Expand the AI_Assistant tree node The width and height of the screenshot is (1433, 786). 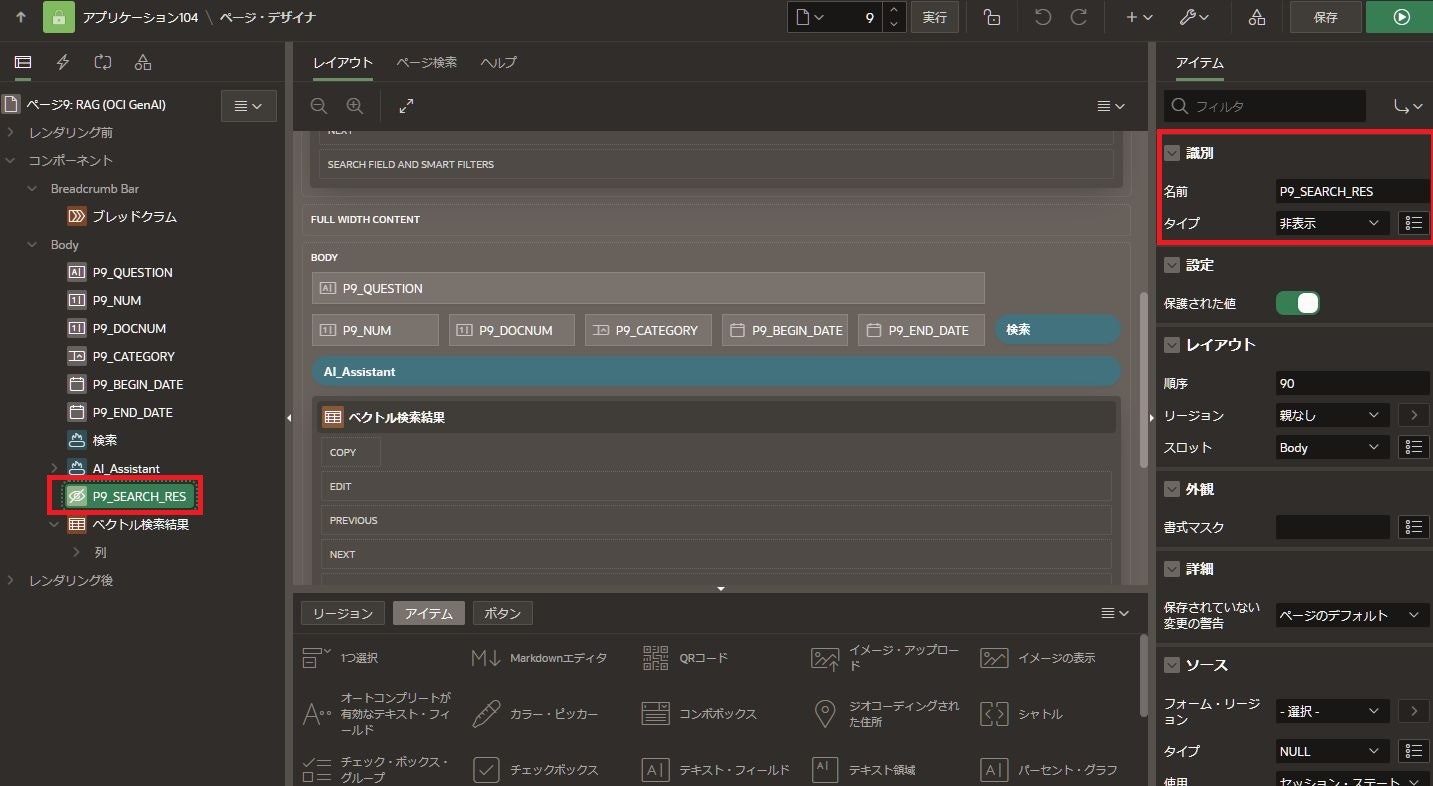(54, 468)
